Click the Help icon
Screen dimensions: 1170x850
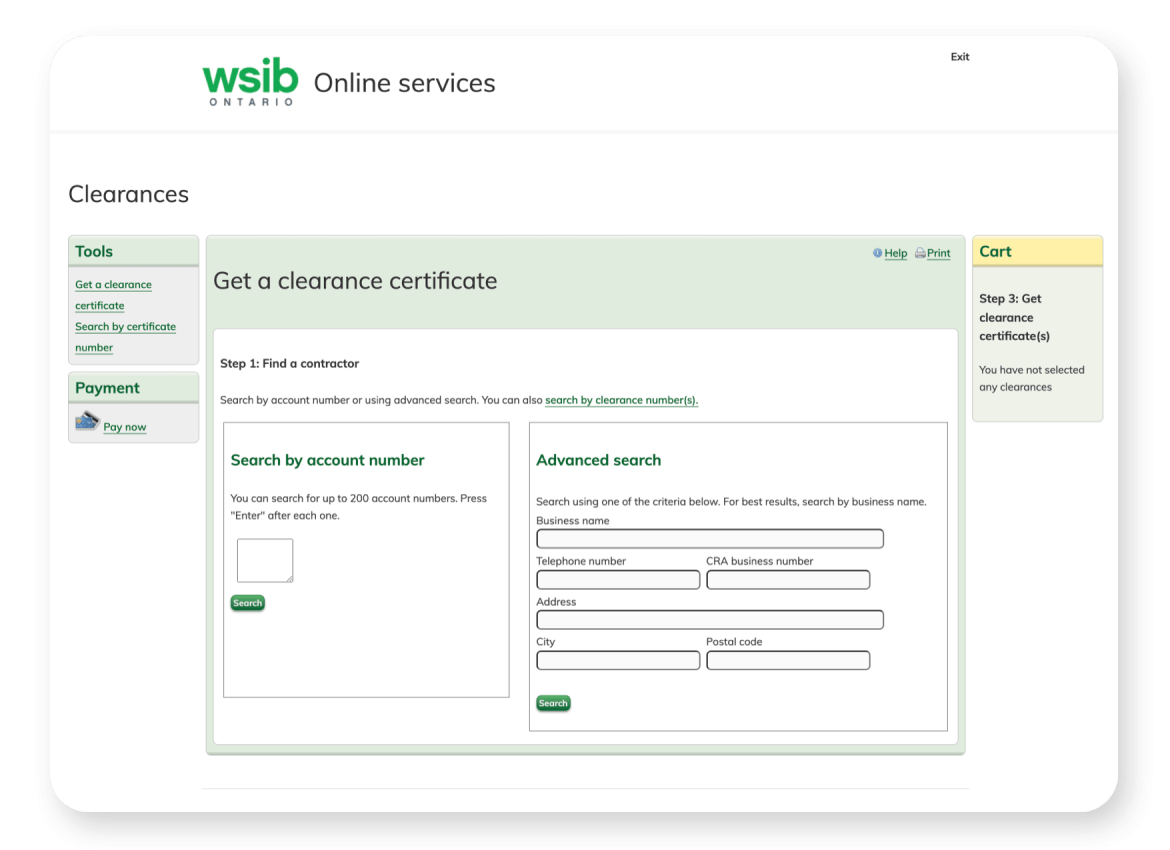tap(876, 253)
